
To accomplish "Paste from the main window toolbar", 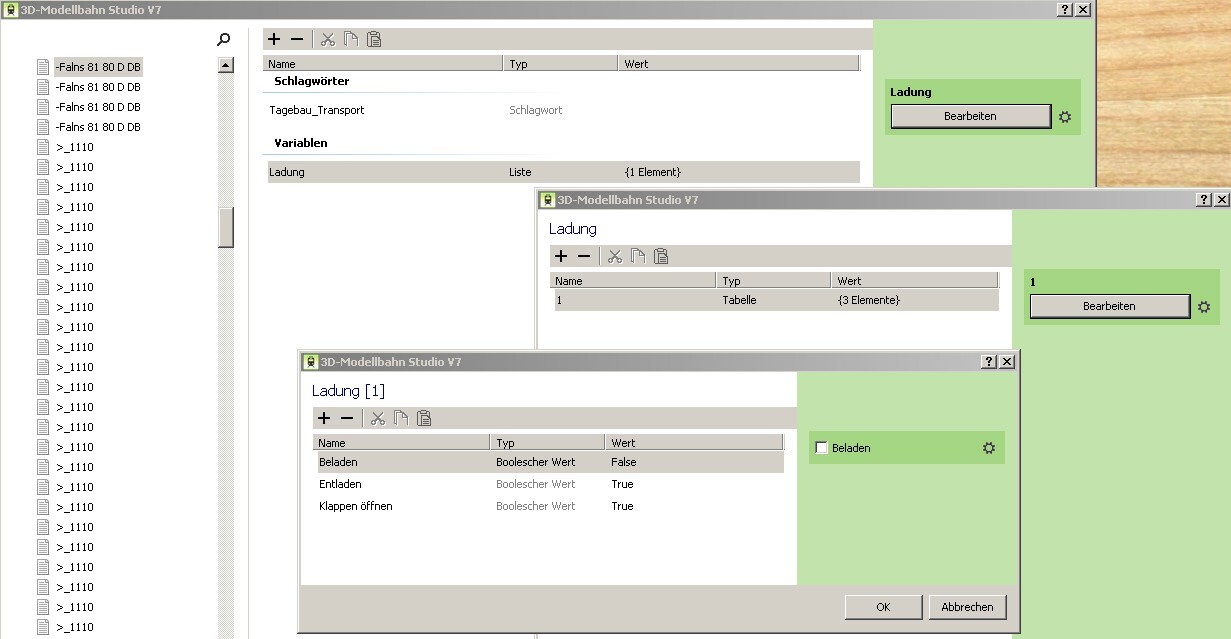I will (x=374, y=39).
